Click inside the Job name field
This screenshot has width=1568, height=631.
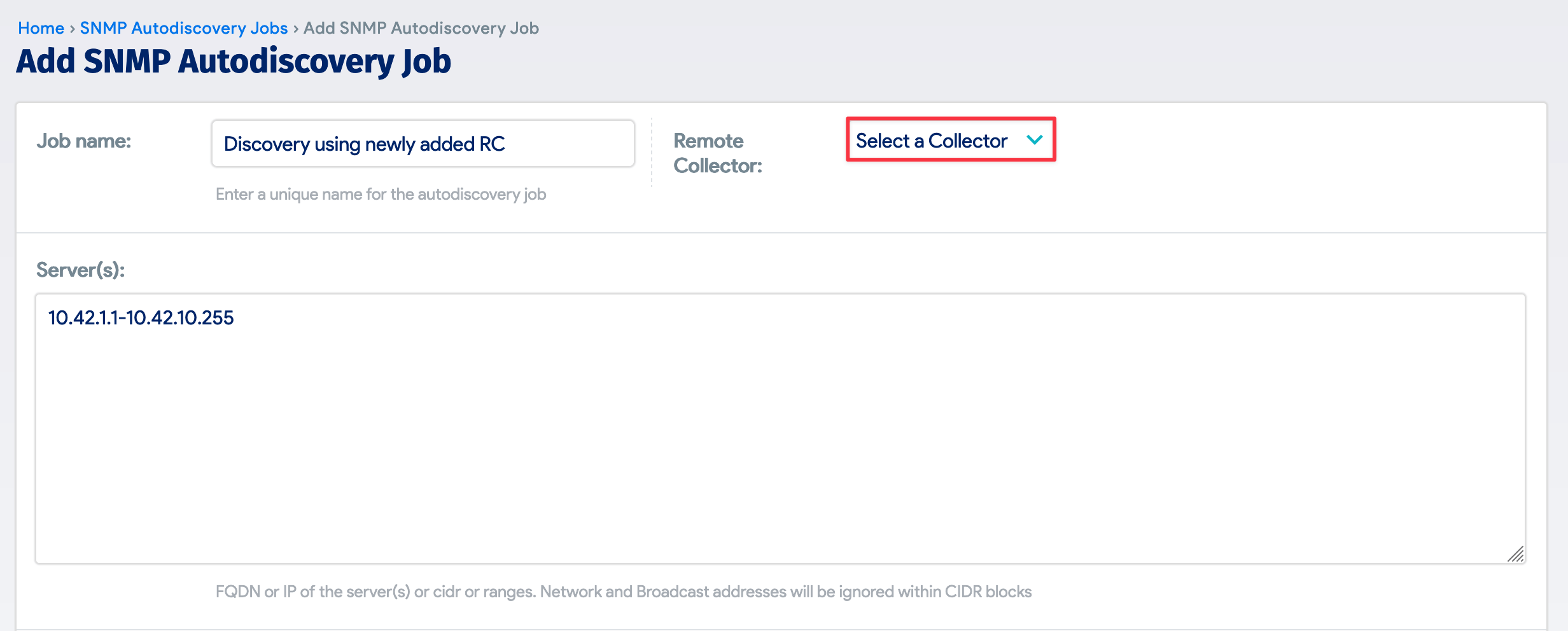point(422,143)
